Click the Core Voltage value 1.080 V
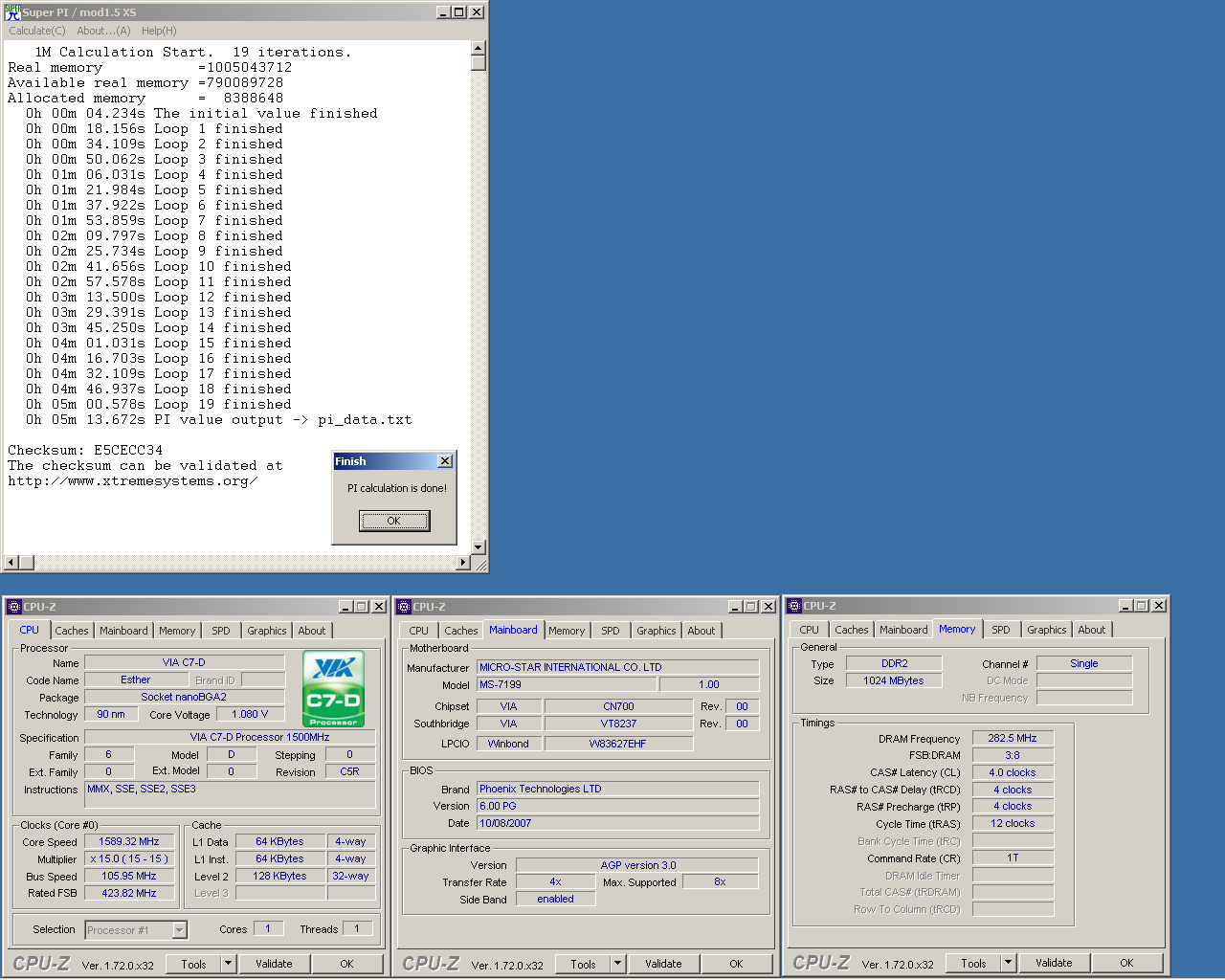Screen dimensions: 1225x980 point(250,714)
